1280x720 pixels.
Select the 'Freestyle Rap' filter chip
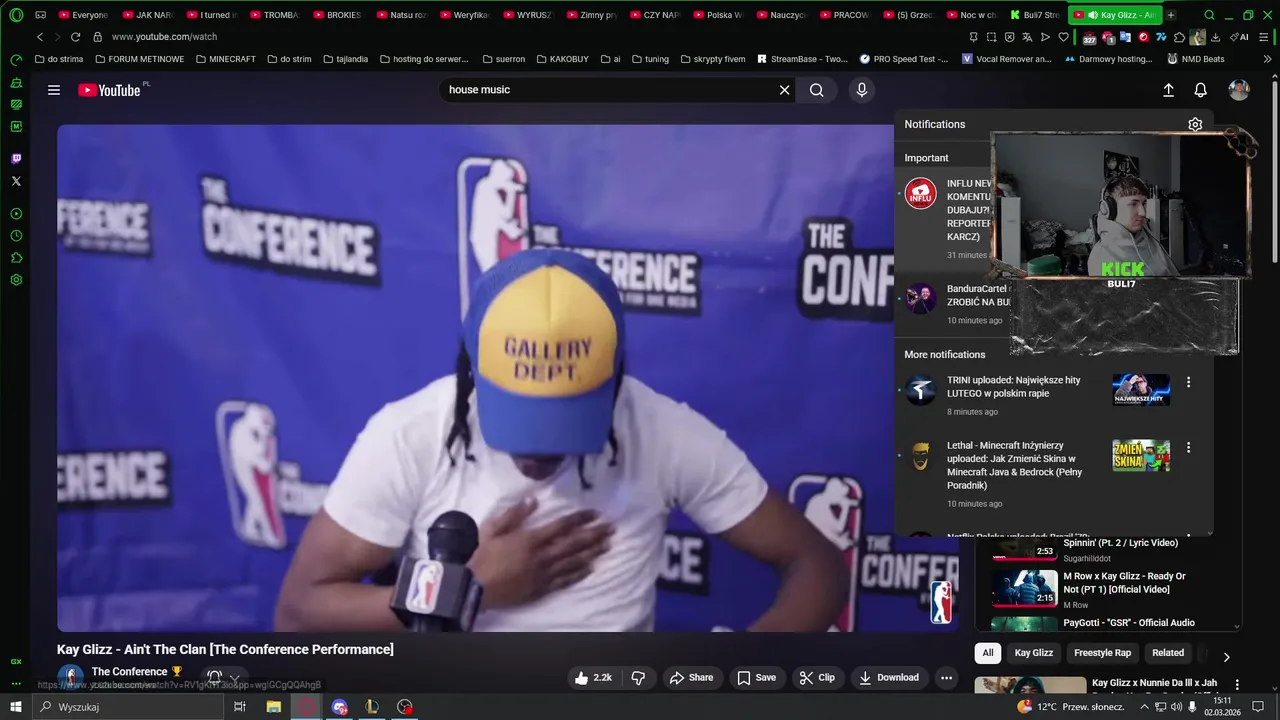[x=1102, y=653]
